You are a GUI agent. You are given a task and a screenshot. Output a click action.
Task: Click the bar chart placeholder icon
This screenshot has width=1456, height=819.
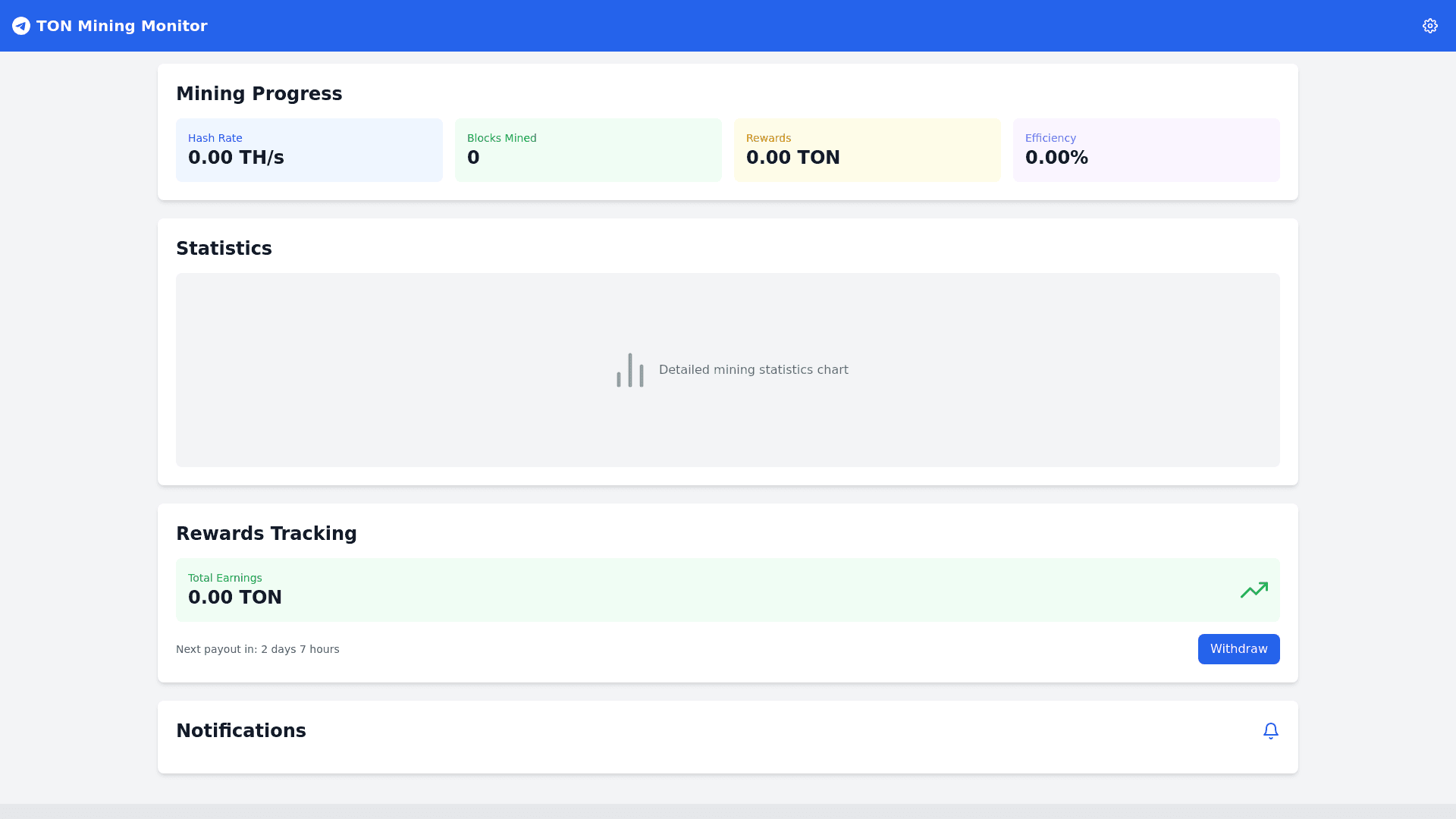point(630,370)
